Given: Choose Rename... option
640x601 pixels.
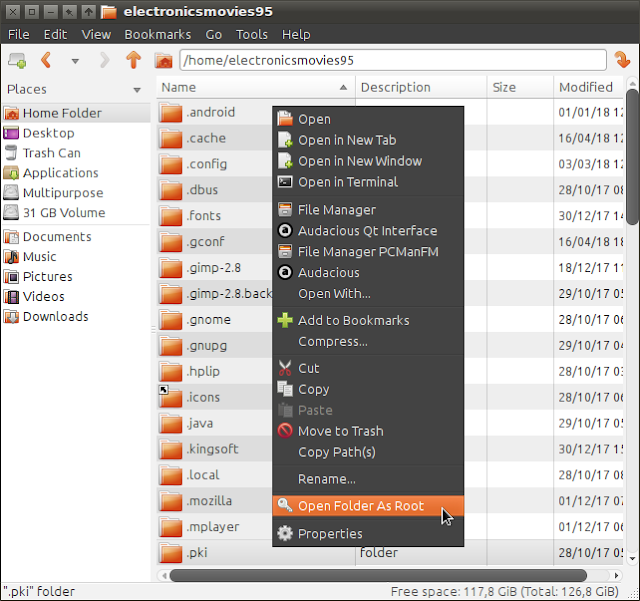Looking at the screenshot, I should (x=368, y=479).
